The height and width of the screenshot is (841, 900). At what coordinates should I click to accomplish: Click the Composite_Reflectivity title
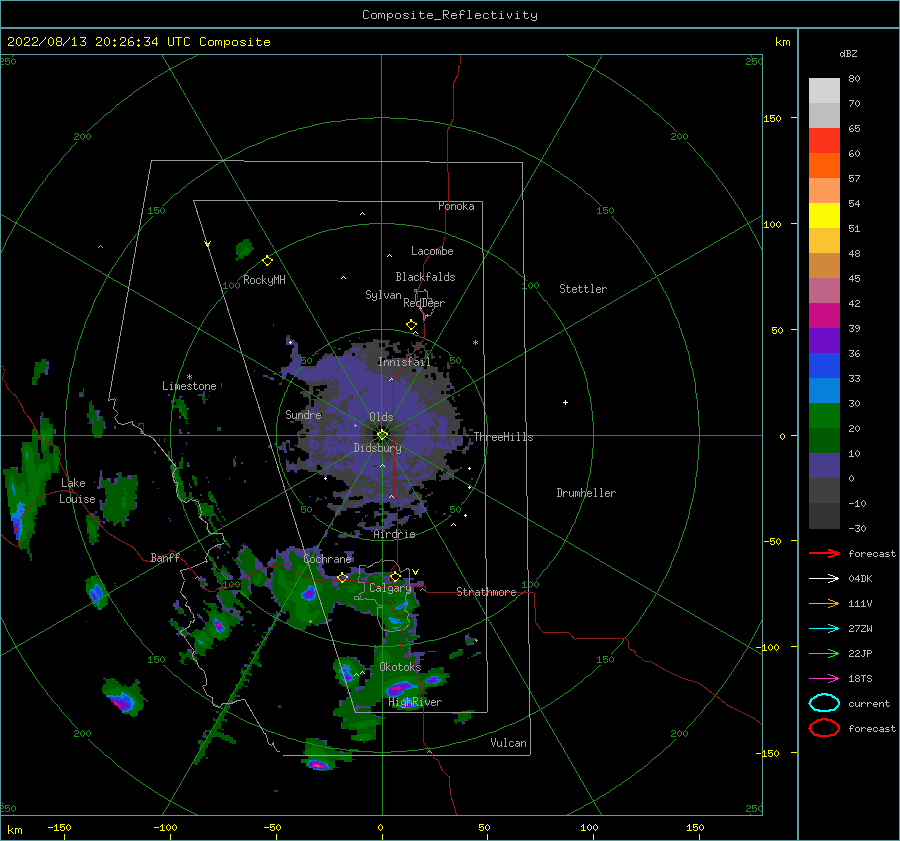(x=450, y=15)
